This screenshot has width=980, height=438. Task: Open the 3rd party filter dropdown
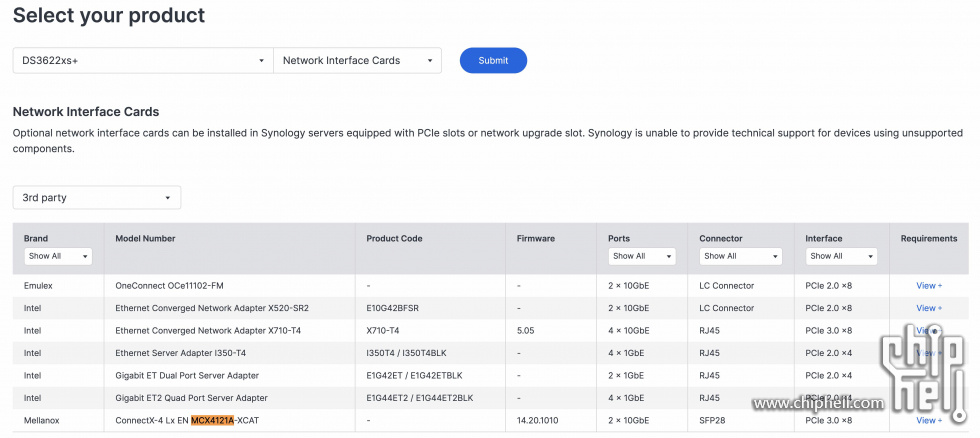(x=97, y=197)
